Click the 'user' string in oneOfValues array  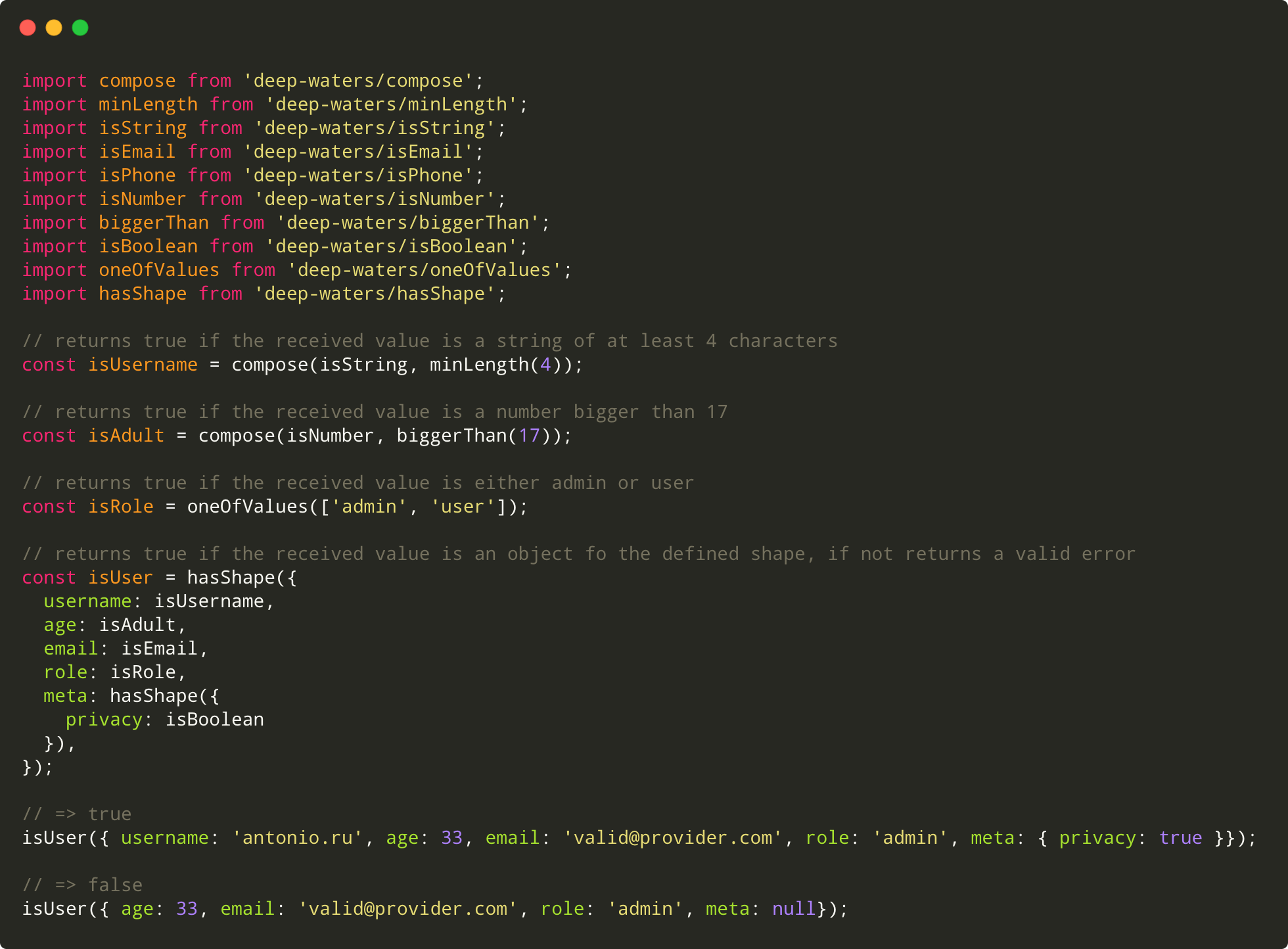pos(463,507)
